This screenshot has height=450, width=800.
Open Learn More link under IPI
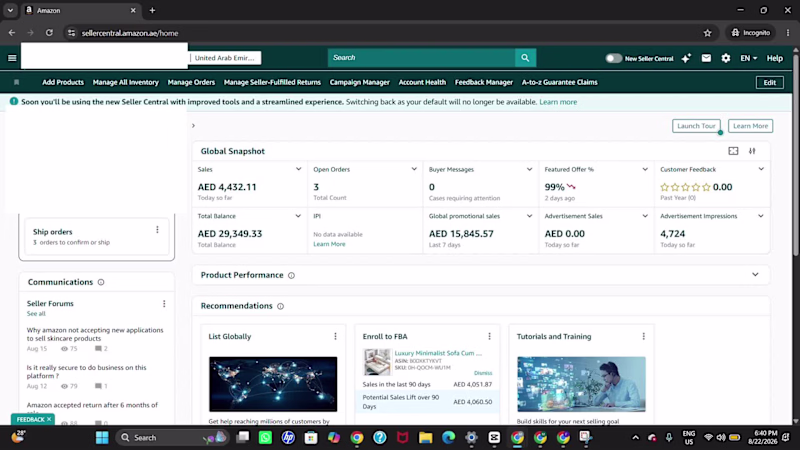pyautogui.click(x=329, y=244)
